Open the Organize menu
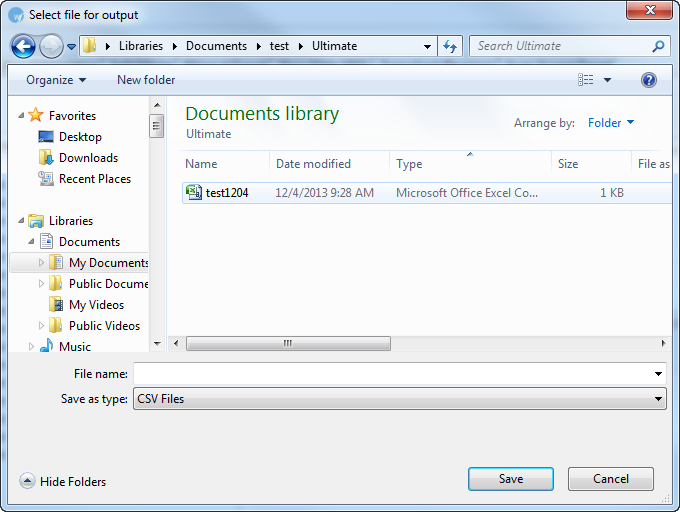This screenshot has height=512, width=680. [56, 80]
